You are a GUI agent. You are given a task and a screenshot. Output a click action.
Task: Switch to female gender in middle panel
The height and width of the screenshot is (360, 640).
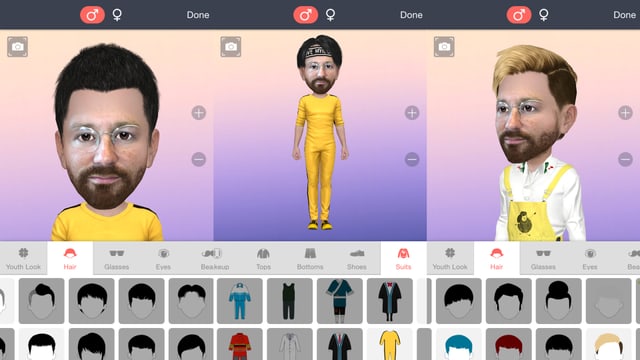330,15
